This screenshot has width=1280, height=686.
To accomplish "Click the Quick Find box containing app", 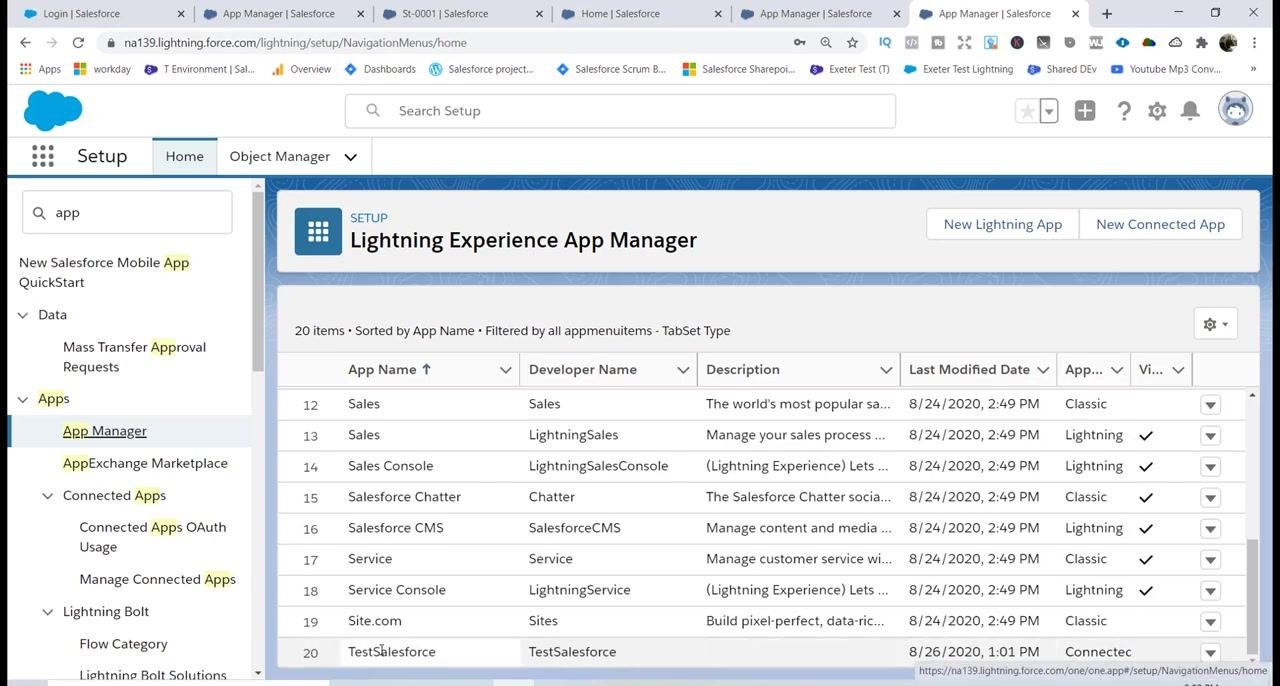I will (x=127, y=213).
